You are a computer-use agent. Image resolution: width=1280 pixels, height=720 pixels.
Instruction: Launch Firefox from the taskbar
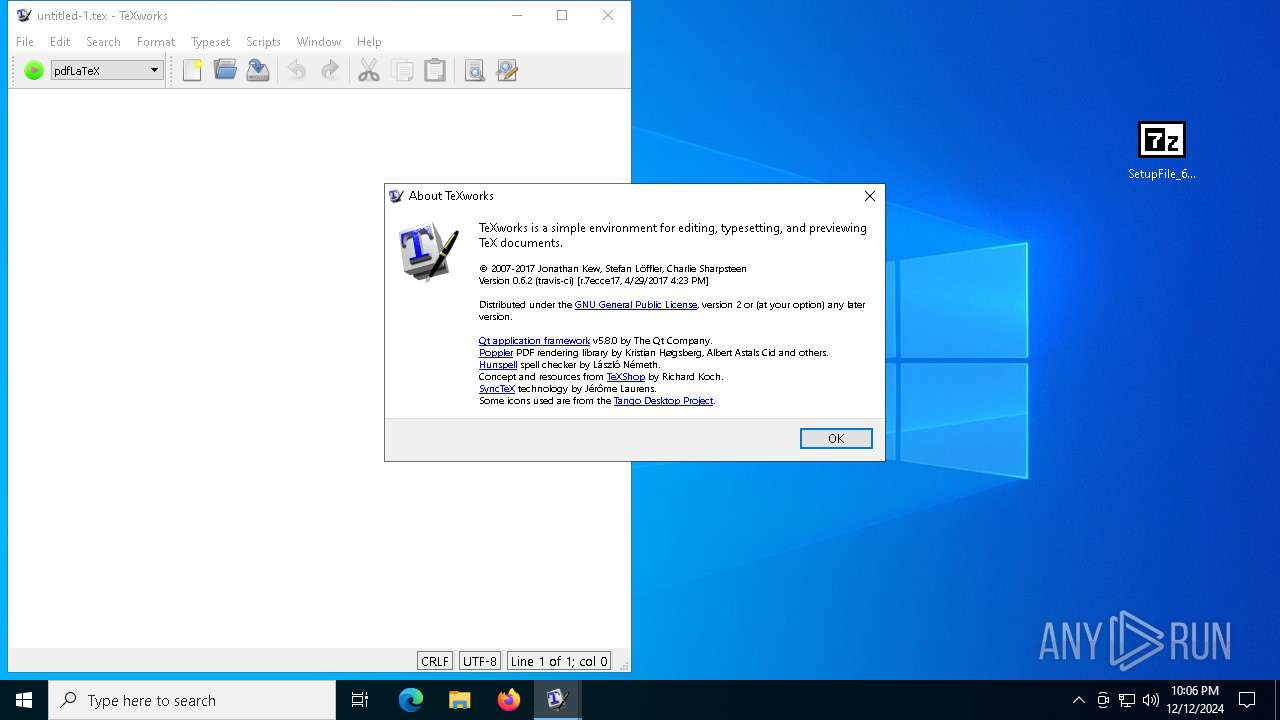click(509, 700)
